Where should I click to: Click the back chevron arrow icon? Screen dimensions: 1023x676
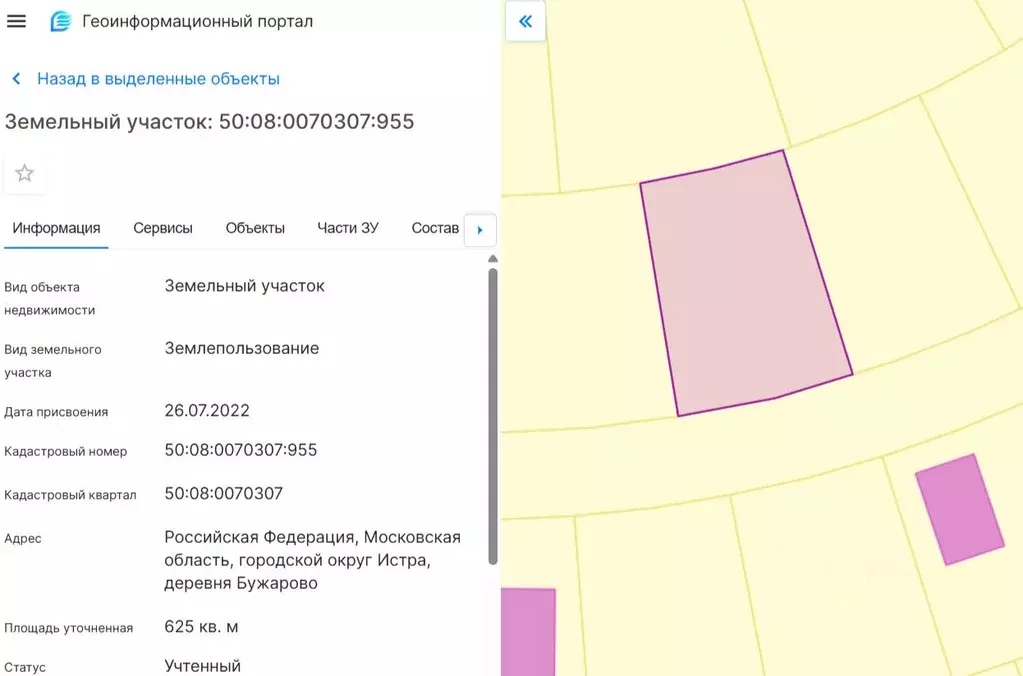[x=16, y=79]
